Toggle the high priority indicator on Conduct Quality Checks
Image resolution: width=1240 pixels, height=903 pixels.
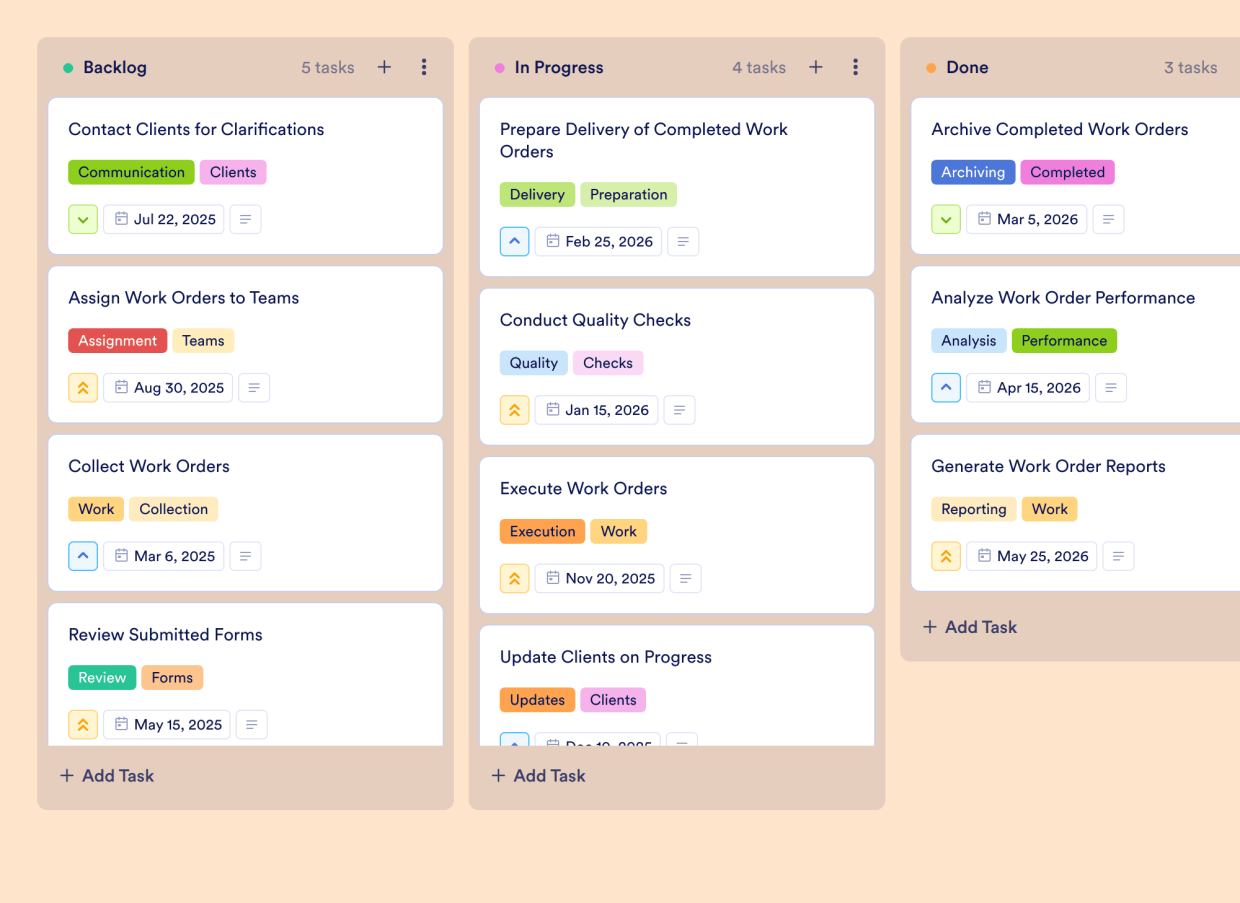514,410
